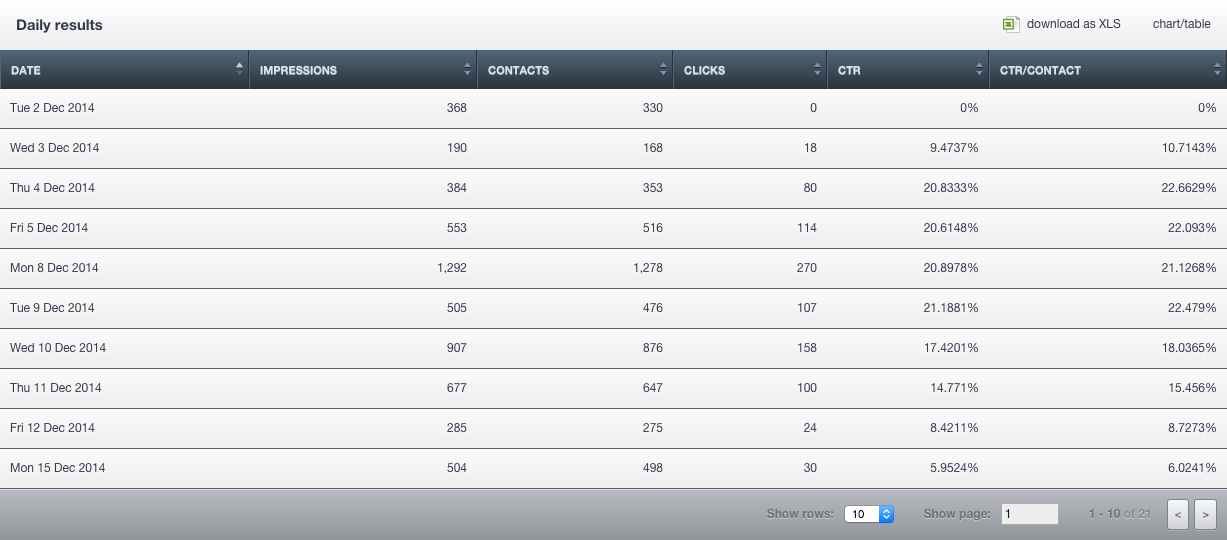
Task: Go to the next page of results
Action: (x=1205, y=514)
